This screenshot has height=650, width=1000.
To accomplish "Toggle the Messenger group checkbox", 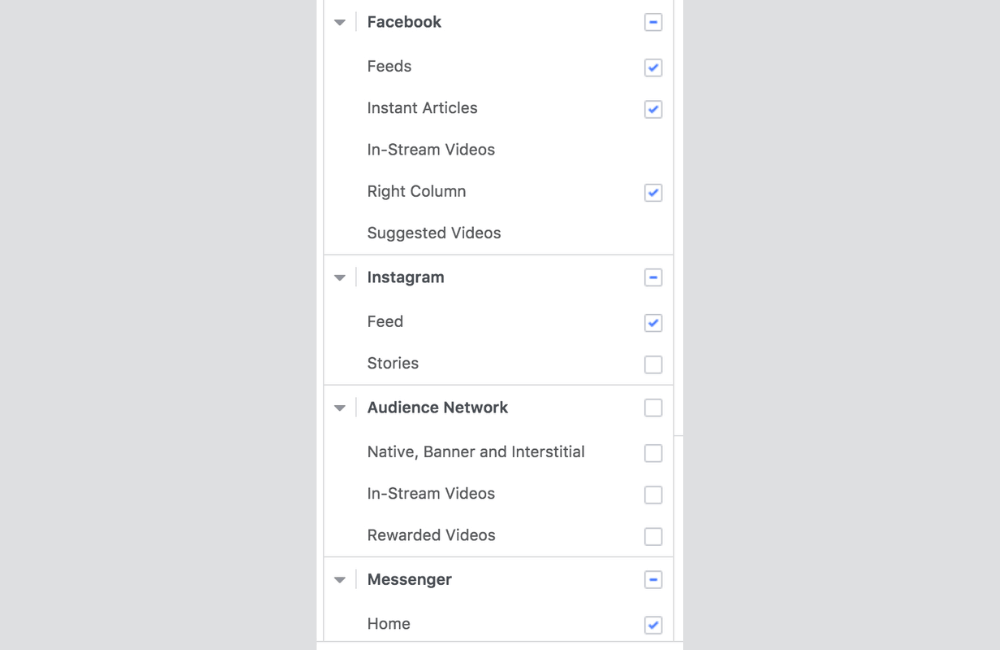I will tap(653, 580).
